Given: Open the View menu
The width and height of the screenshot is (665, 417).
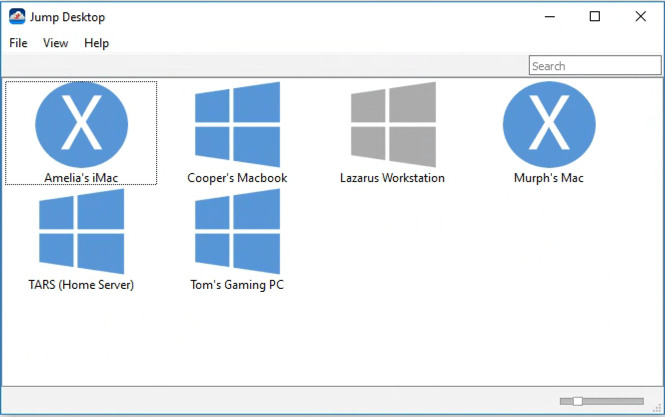Looking at the screenshot, I should 56,43.
